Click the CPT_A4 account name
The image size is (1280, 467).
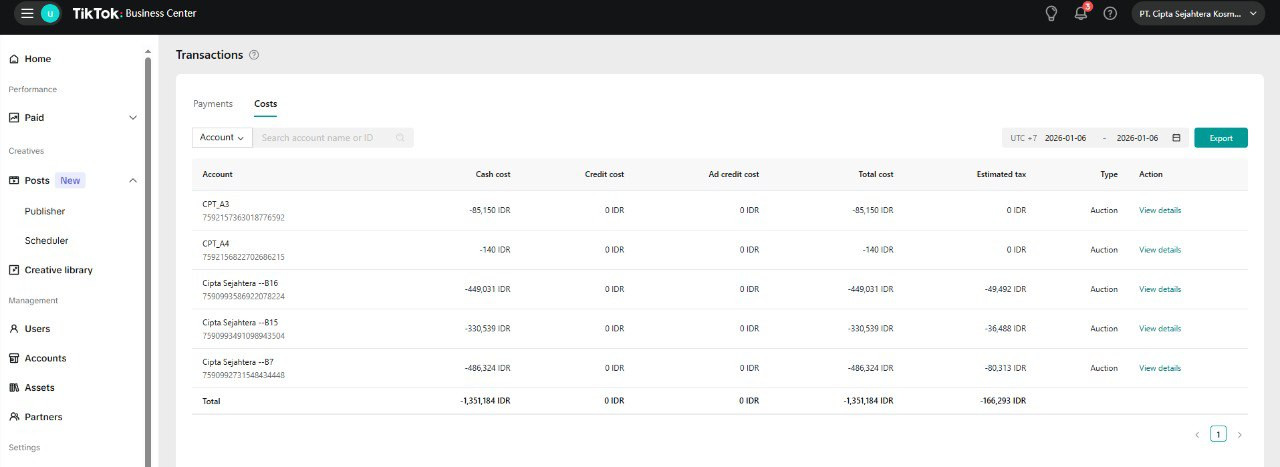point(216,243)
